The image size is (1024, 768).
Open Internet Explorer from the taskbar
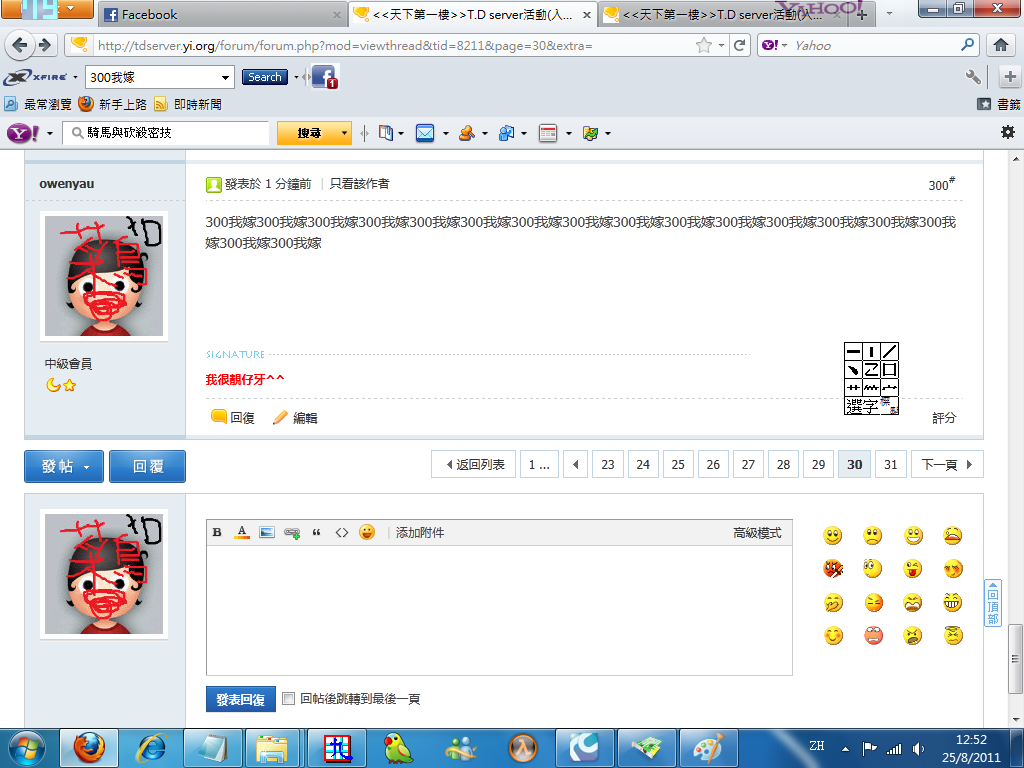click(x=152, y=748)
